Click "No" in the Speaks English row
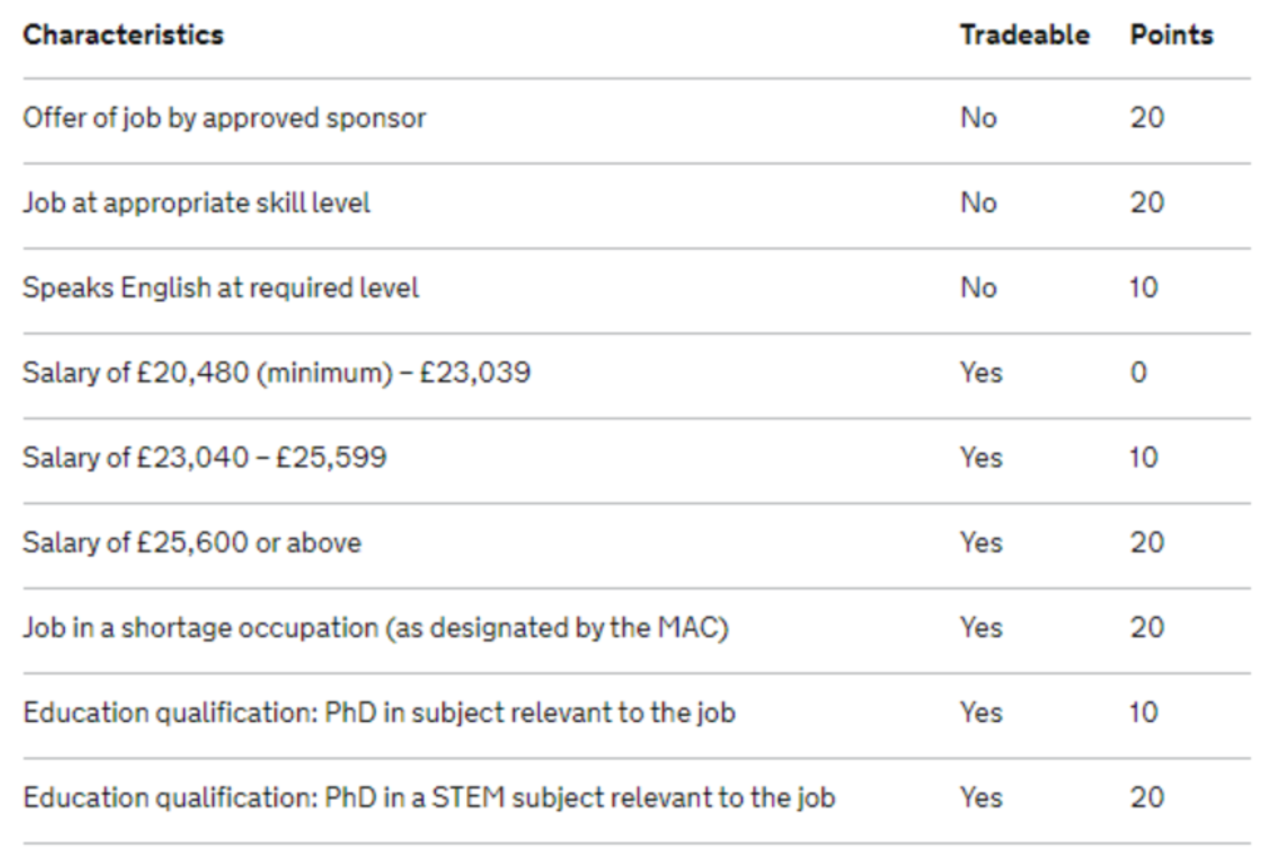The width and height of the screenshot is (1276, 856). click(978, 288)
